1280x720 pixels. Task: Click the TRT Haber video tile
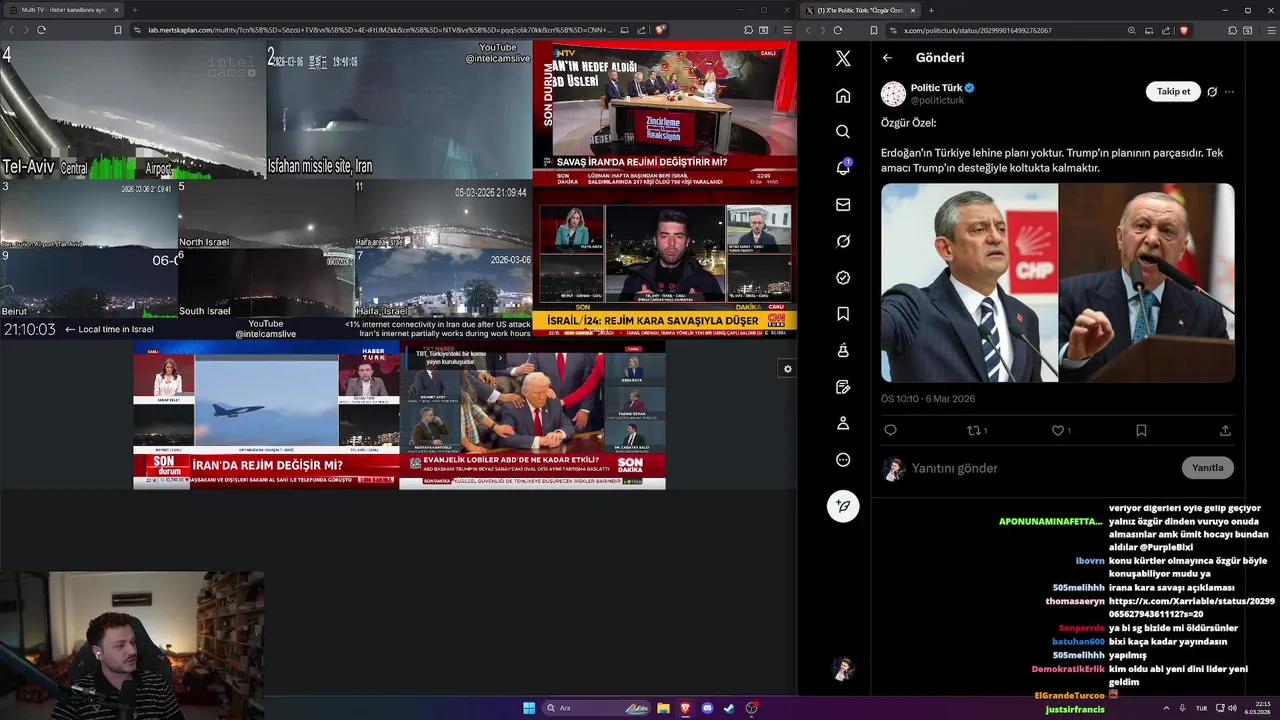click(532, 415)
